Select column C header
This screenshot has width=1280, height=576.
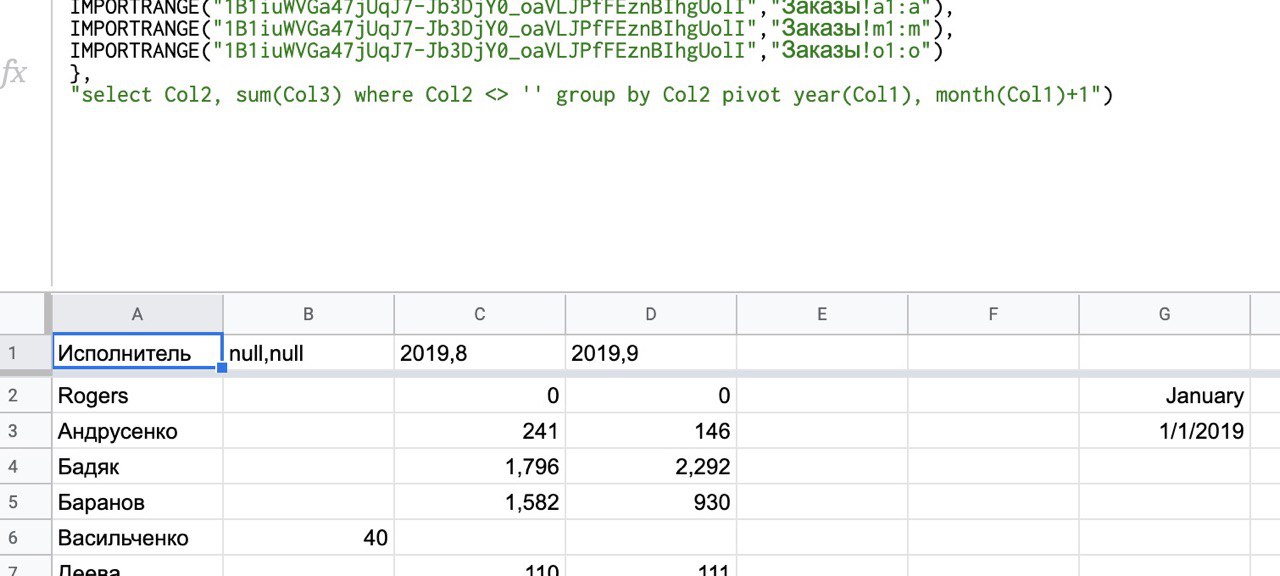point(480,314)
